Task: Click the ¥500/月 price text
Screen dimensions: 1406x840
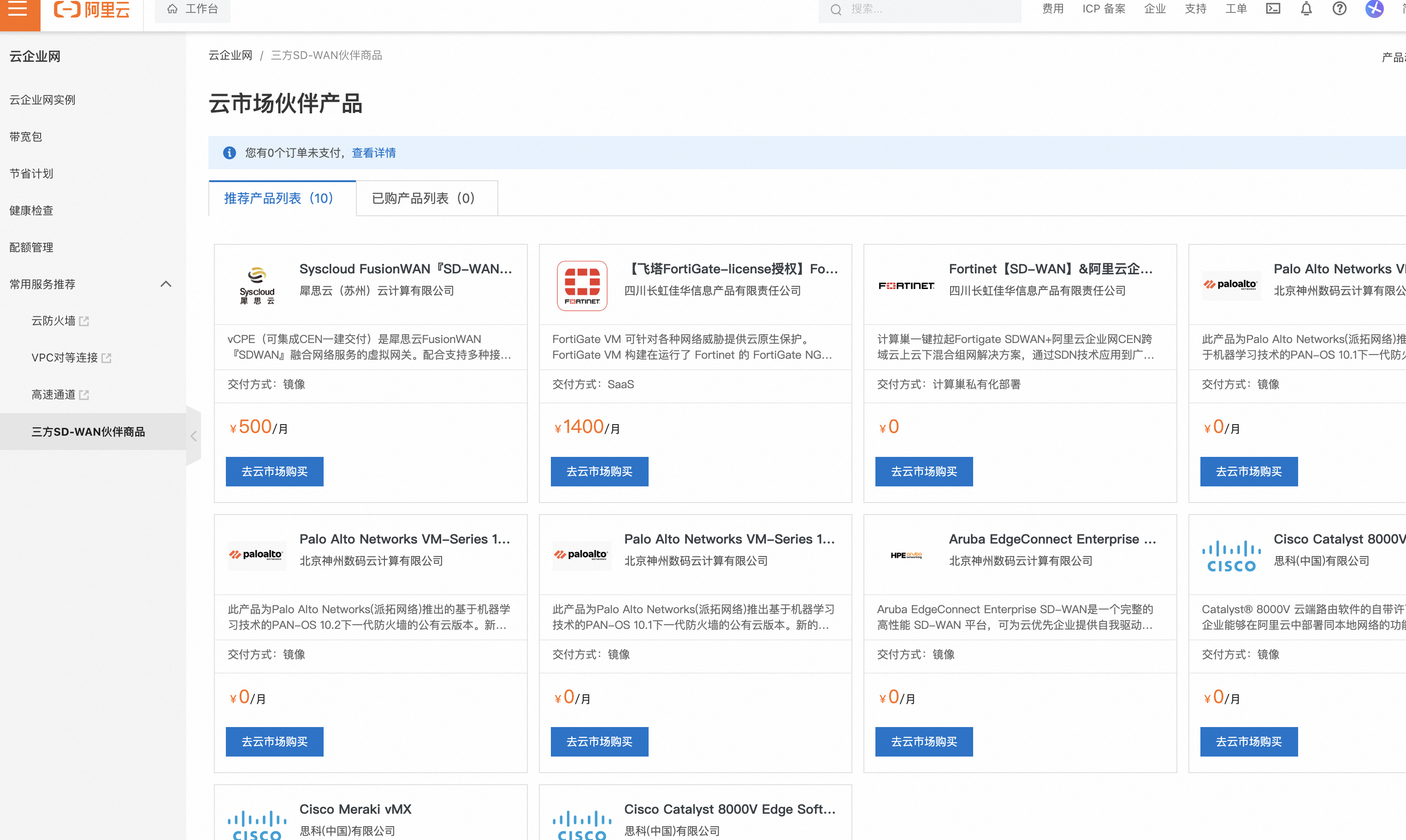Action: point(258,427)
